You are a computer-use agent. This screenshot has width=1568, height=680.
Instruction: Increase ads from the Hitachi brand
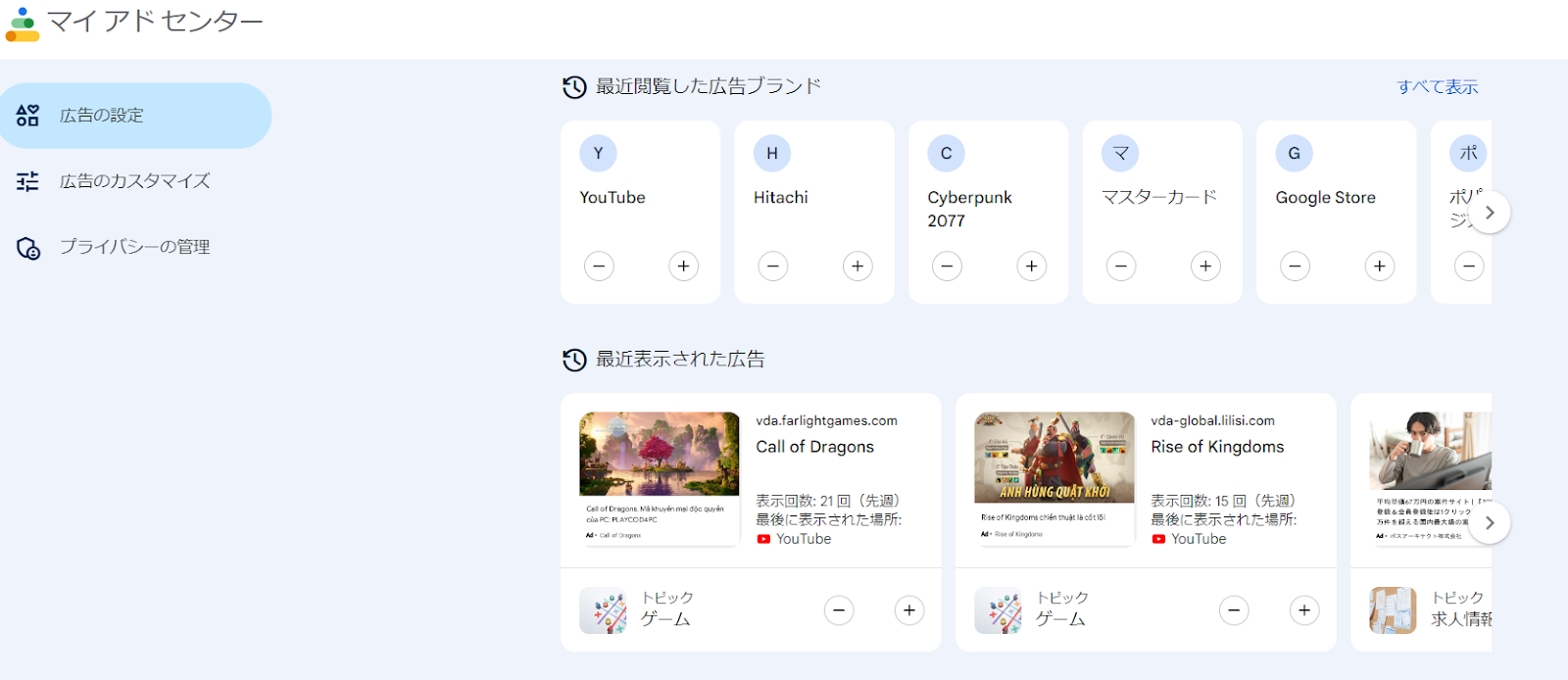(857, 266)
